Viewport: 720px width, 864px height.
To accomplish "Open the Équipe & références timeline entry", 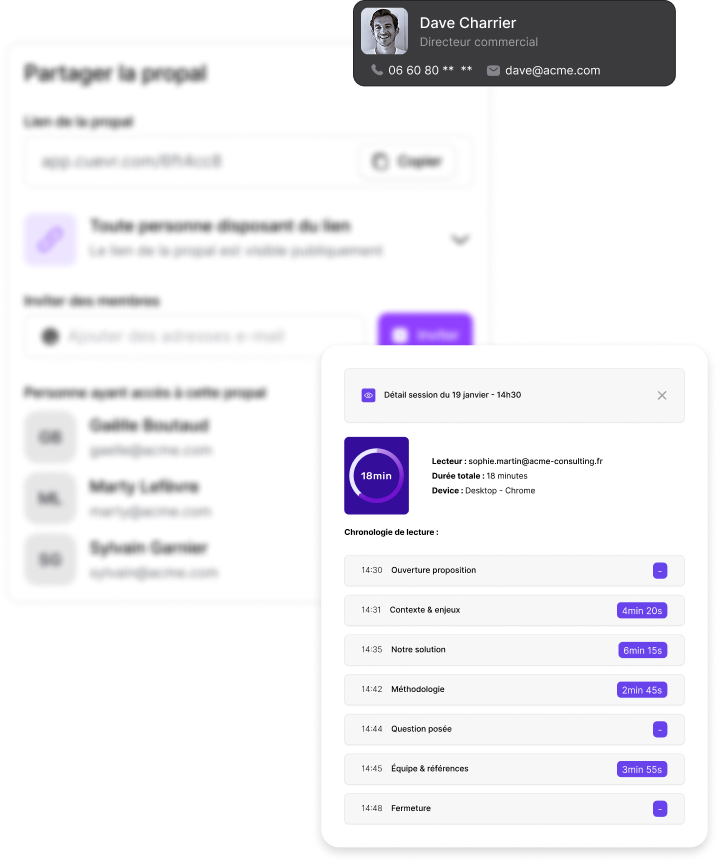I will [514, 769].
